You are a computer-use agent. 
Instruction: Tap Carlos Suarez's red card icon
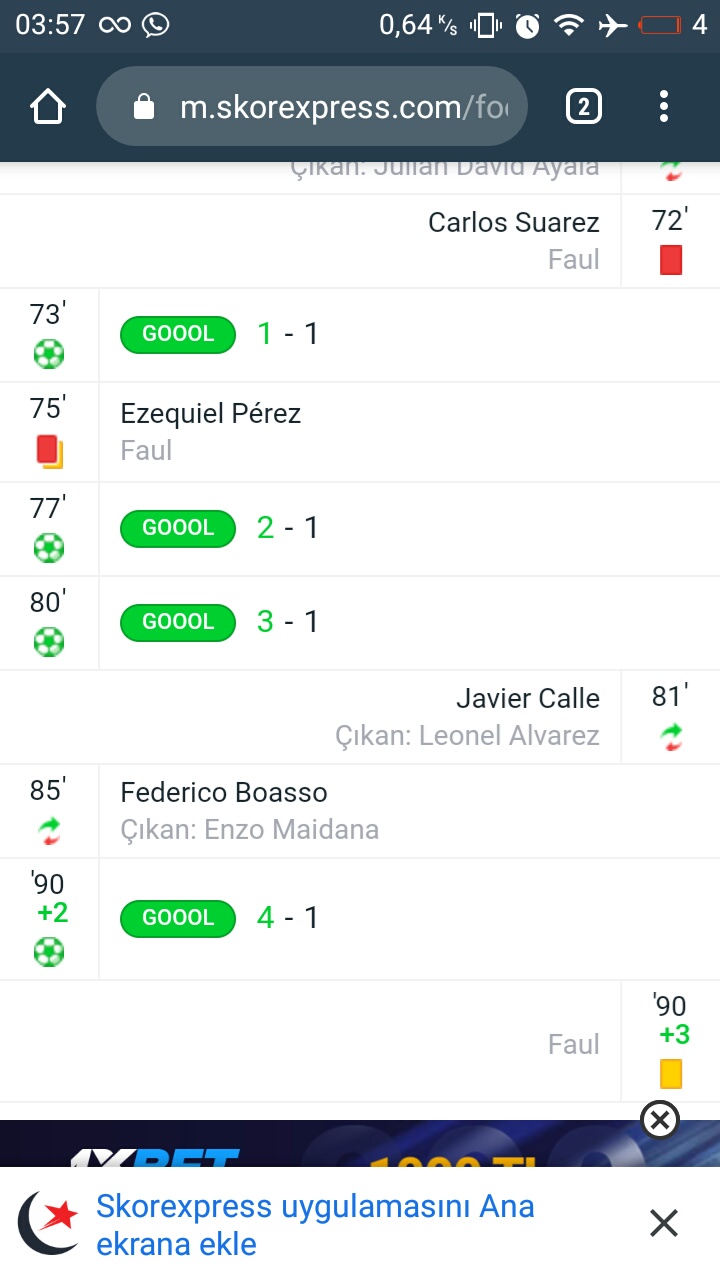[671, 260]
